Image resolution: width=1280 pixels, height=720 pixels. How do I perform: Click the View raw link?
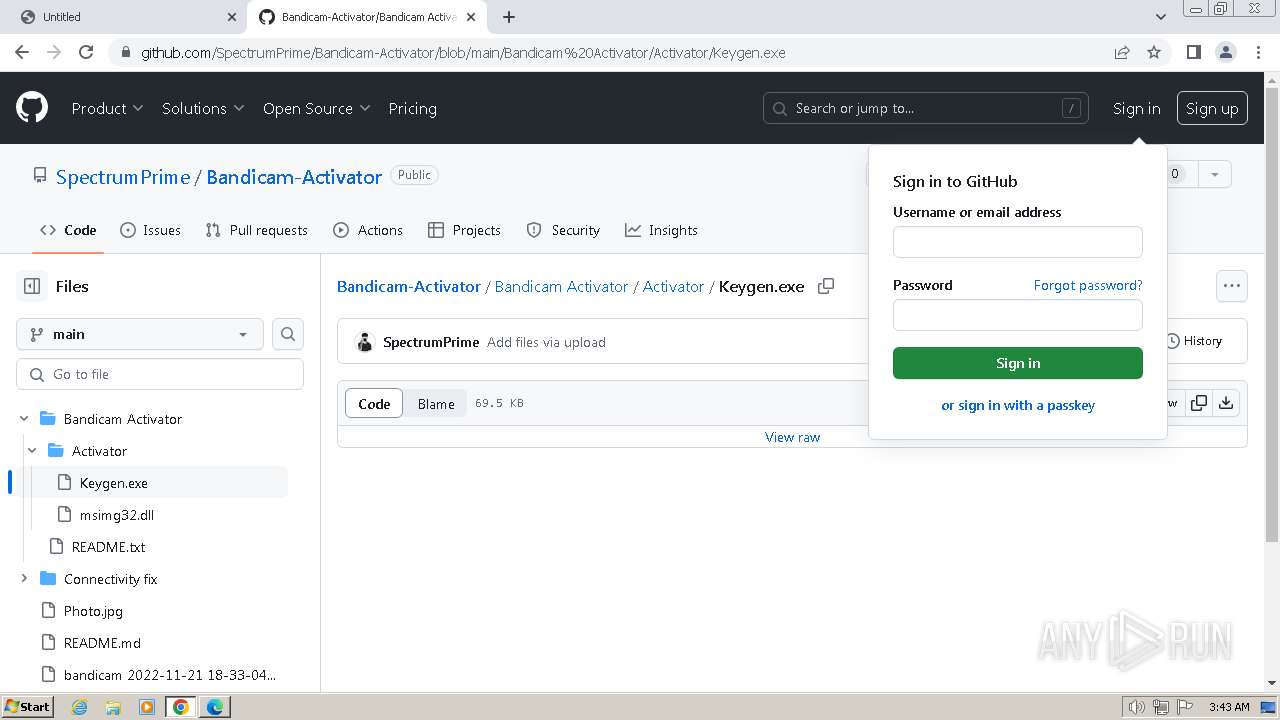792,437
